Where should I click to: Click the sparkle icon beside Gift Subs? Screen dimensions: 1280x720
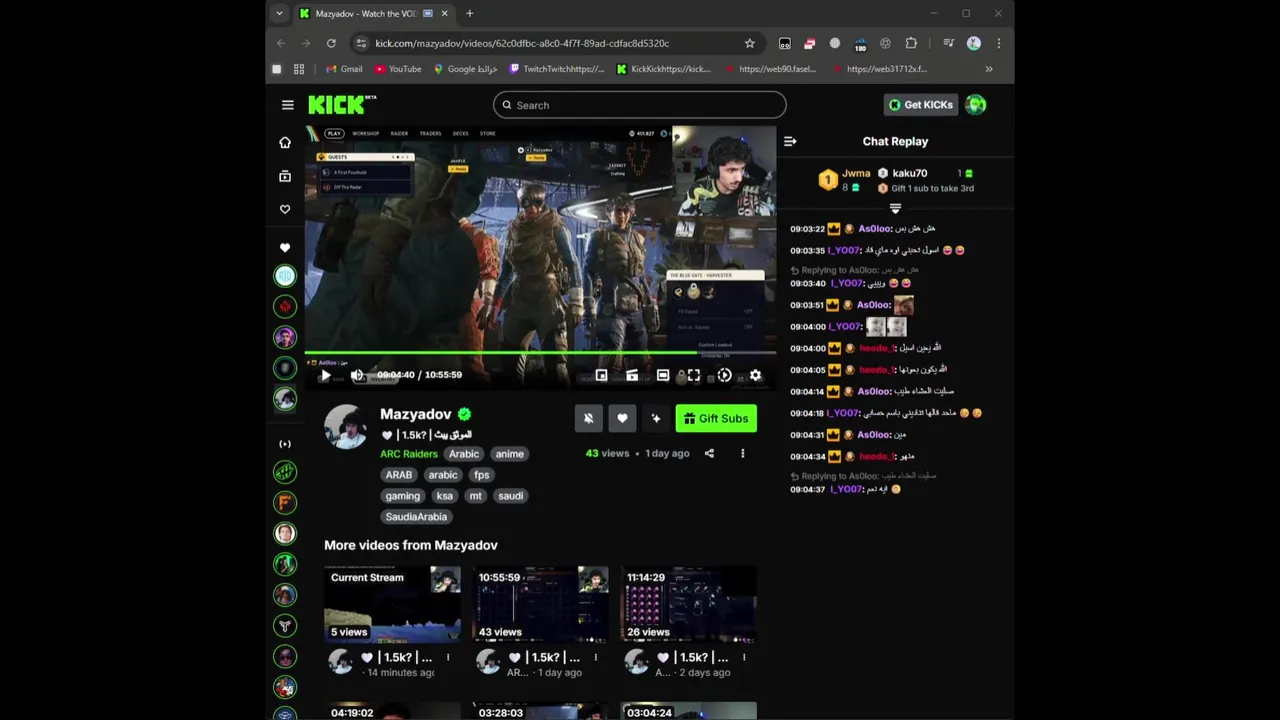click(656, 418)
